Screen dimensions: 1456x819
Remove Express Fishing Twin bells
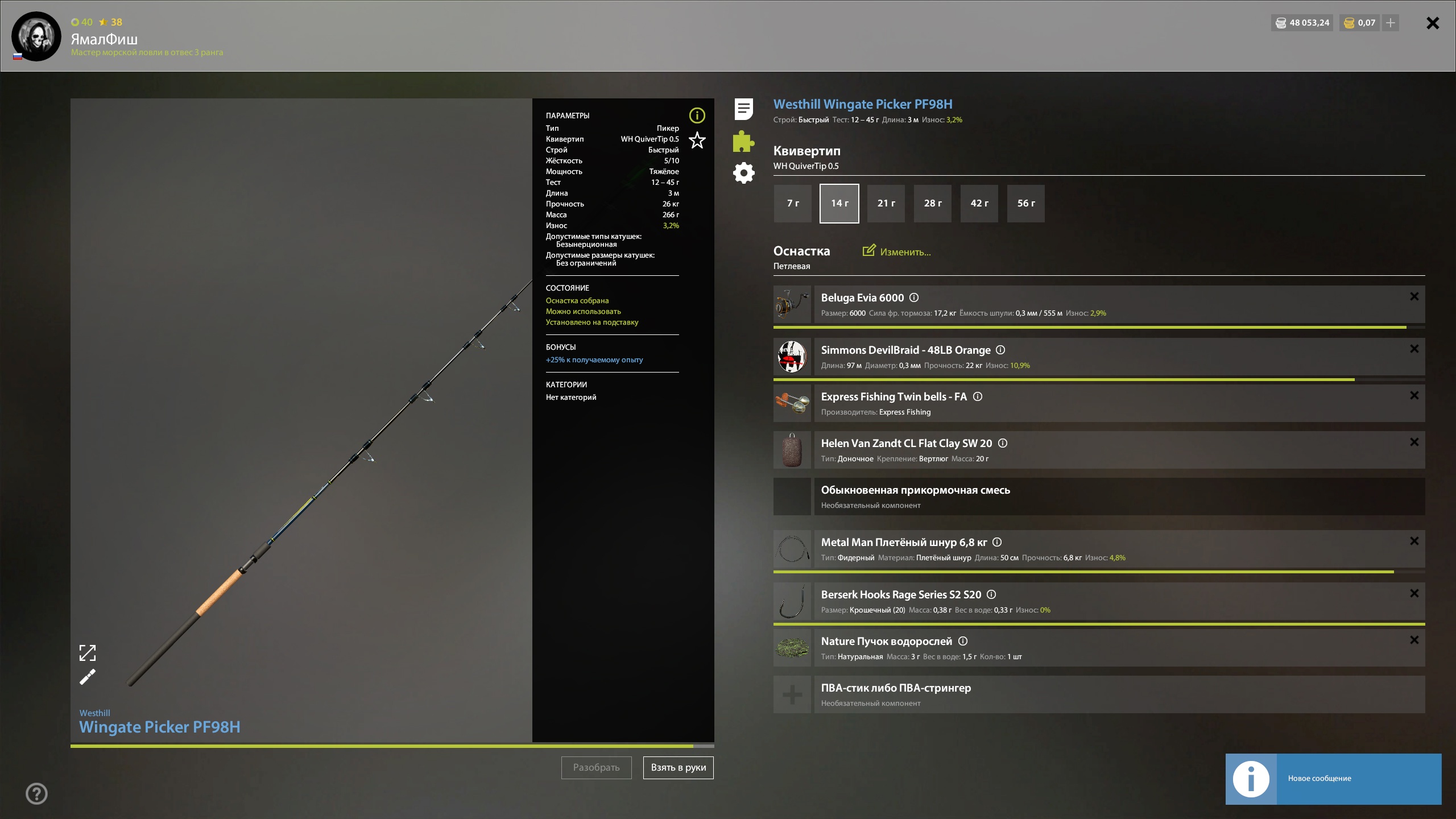1414,395
